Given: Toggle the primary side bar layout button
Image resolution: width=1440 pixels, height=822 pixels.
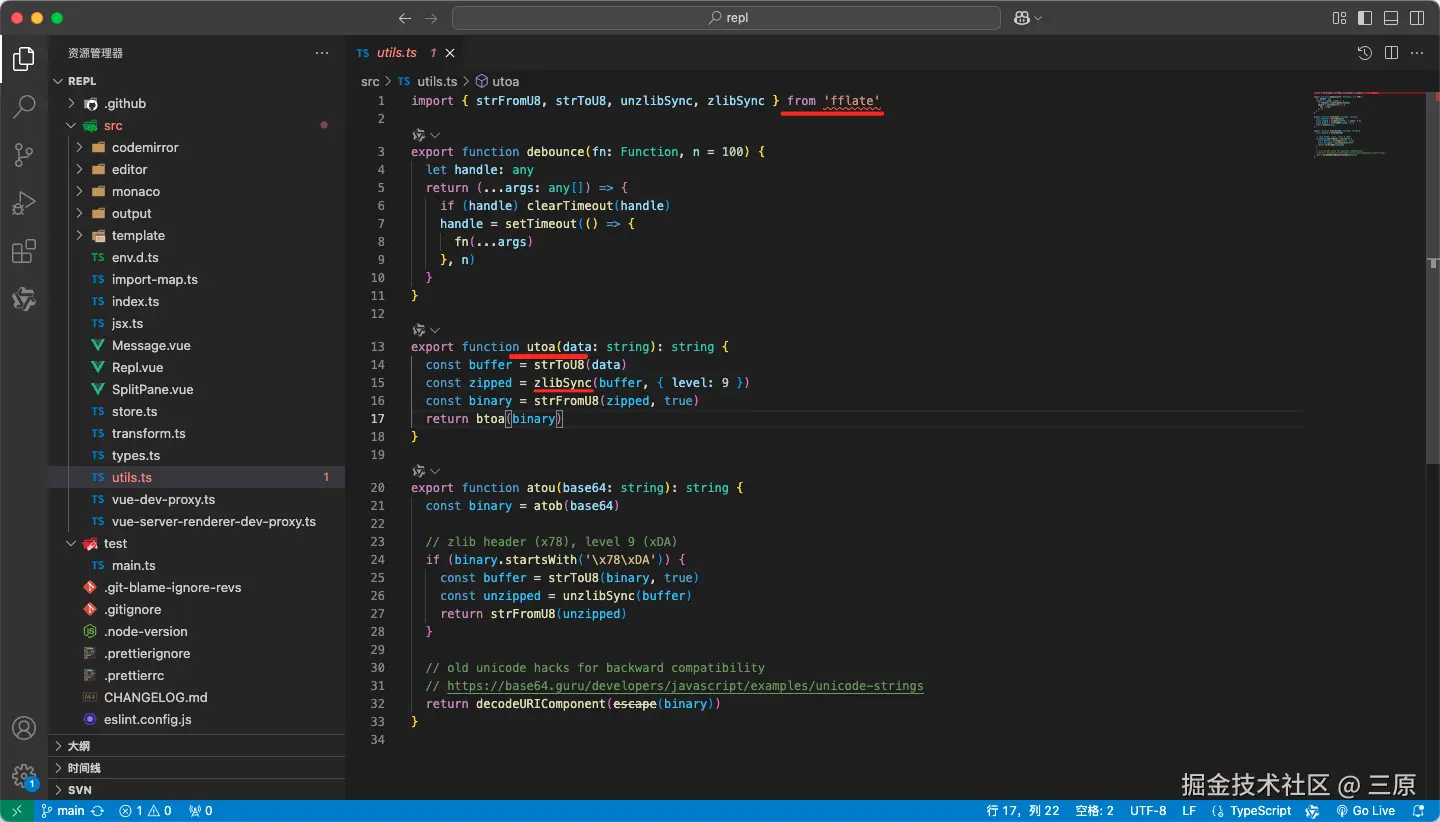Looking at the screenshot, I should click(1365, 18).
